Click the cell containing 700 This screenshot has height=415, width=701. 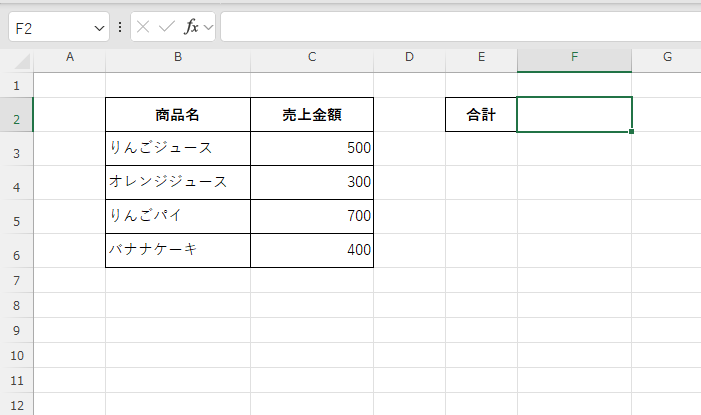tap(312, 216)
